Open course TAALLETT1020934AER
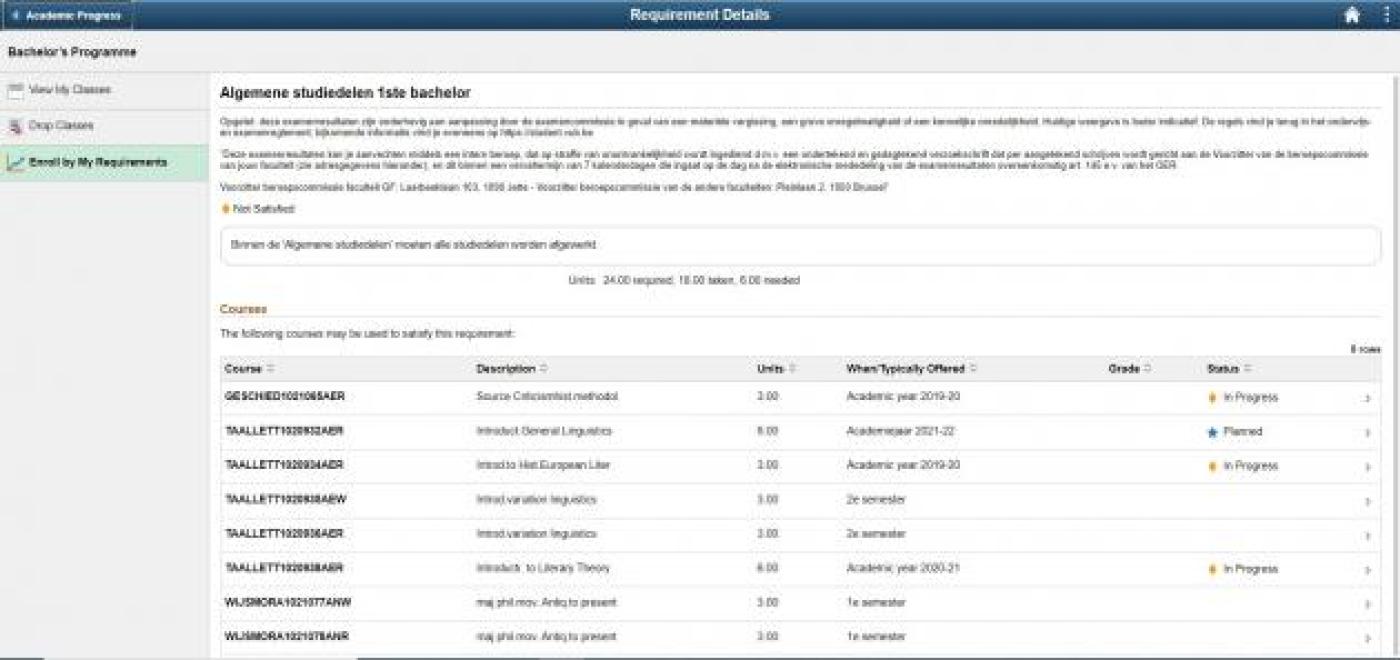The width and height of the screenshot is (1400, 660). tap(285, 466)
